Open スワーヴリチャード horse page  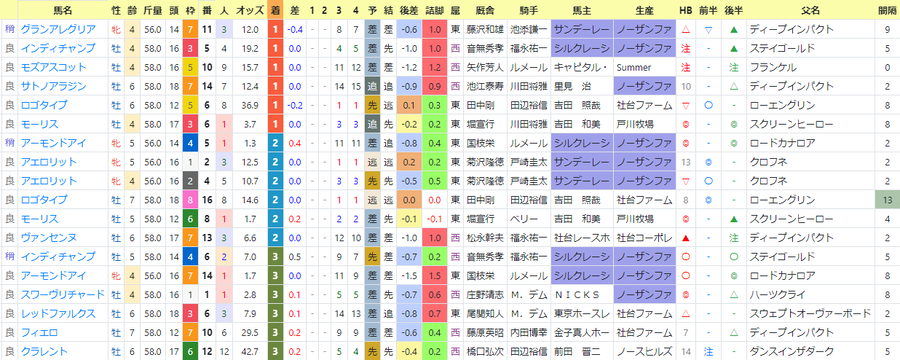63,295
